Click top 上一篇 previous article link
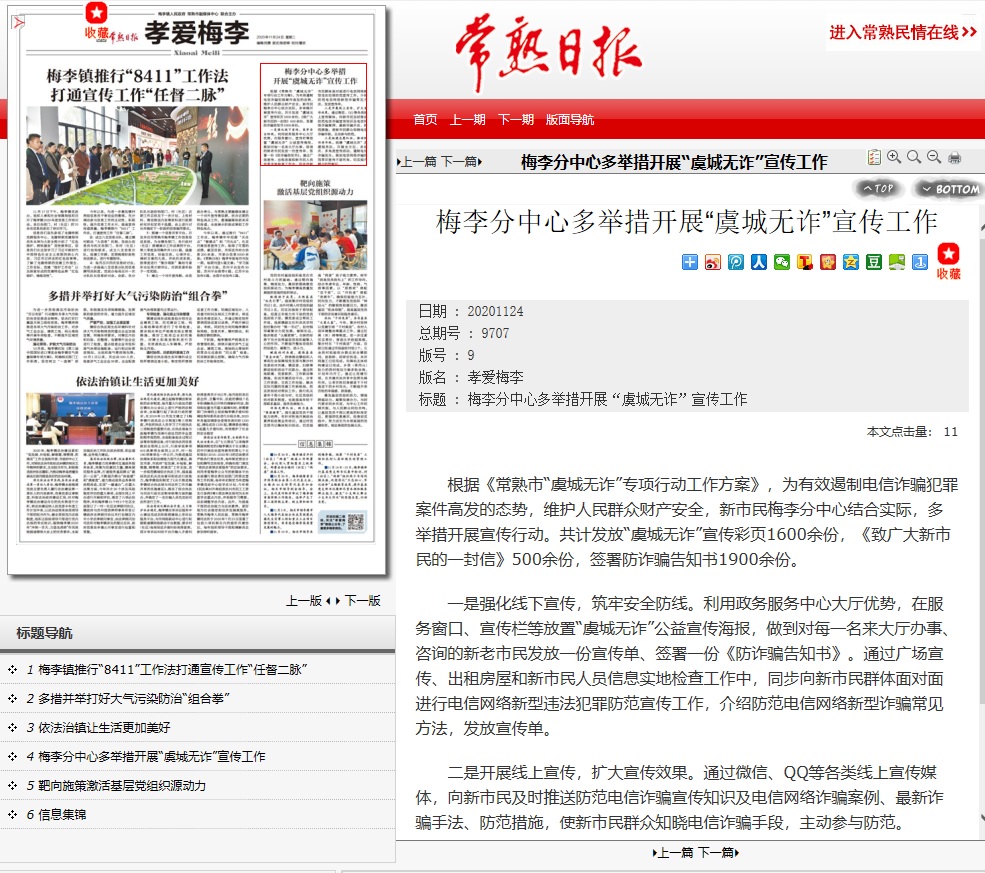The image size is (985, 873). tap(417, 162)
